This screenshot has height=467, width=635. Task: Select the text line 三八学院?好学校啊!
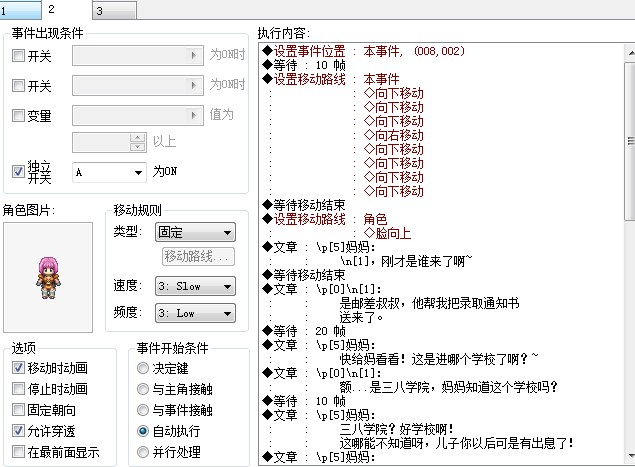[397, 429]
